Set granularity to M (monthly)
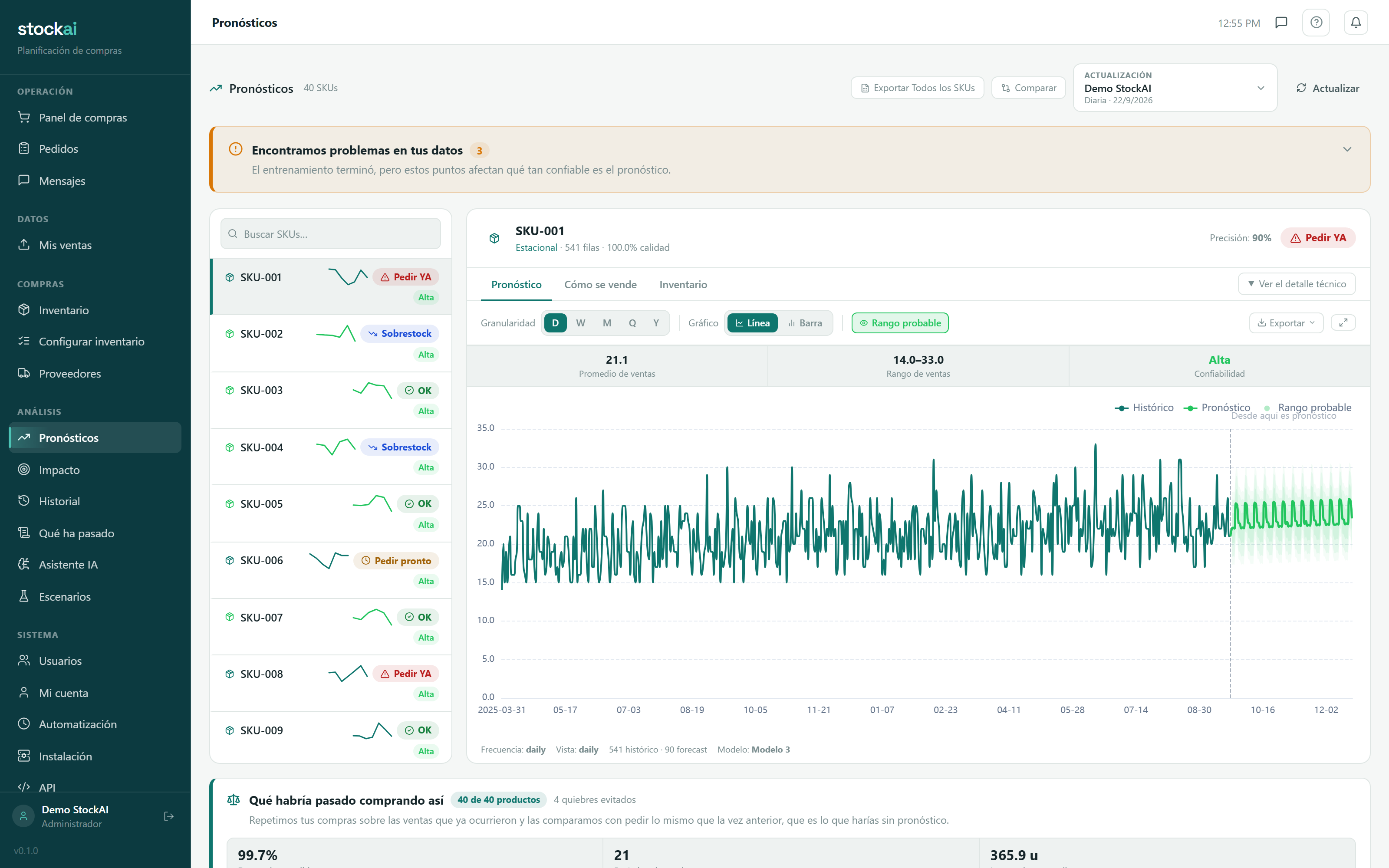The height and width of the screenshot is (868, 1389). [607, 323]
